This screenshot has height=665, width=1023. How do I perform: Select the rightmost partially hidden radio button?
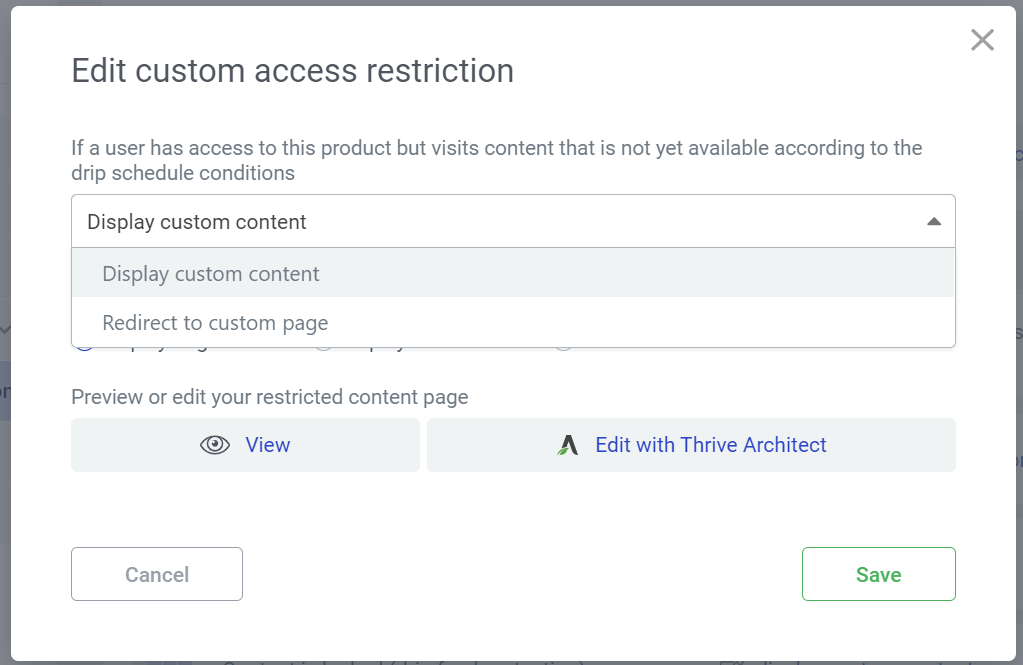(x=564, y=349)
